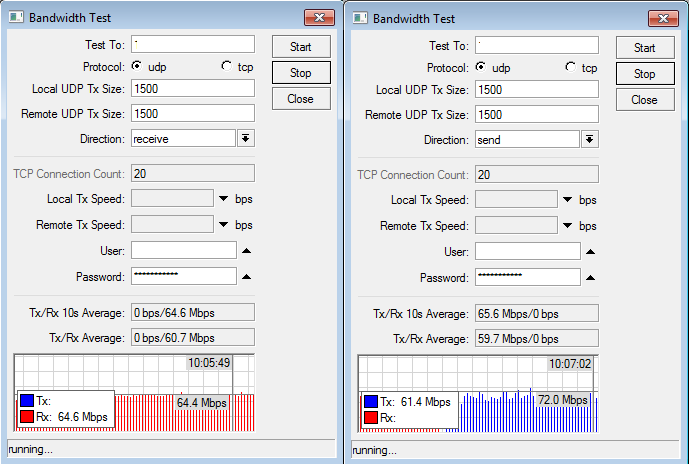Click '59.7 Mbps/0 bps' average value
The image size is (689, 464).
click(x=537, y=338)
